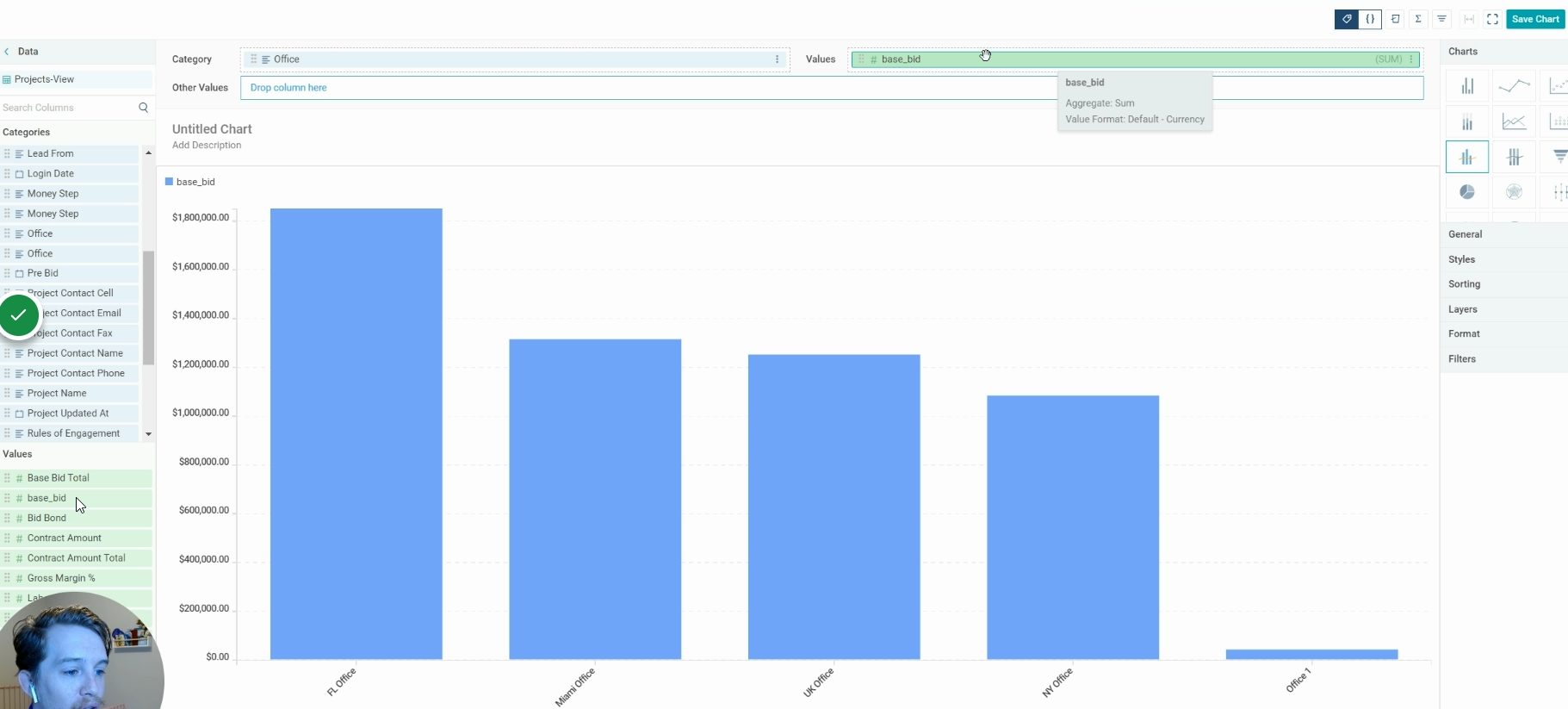Select the area line chart type icon

coord(1514,121)
